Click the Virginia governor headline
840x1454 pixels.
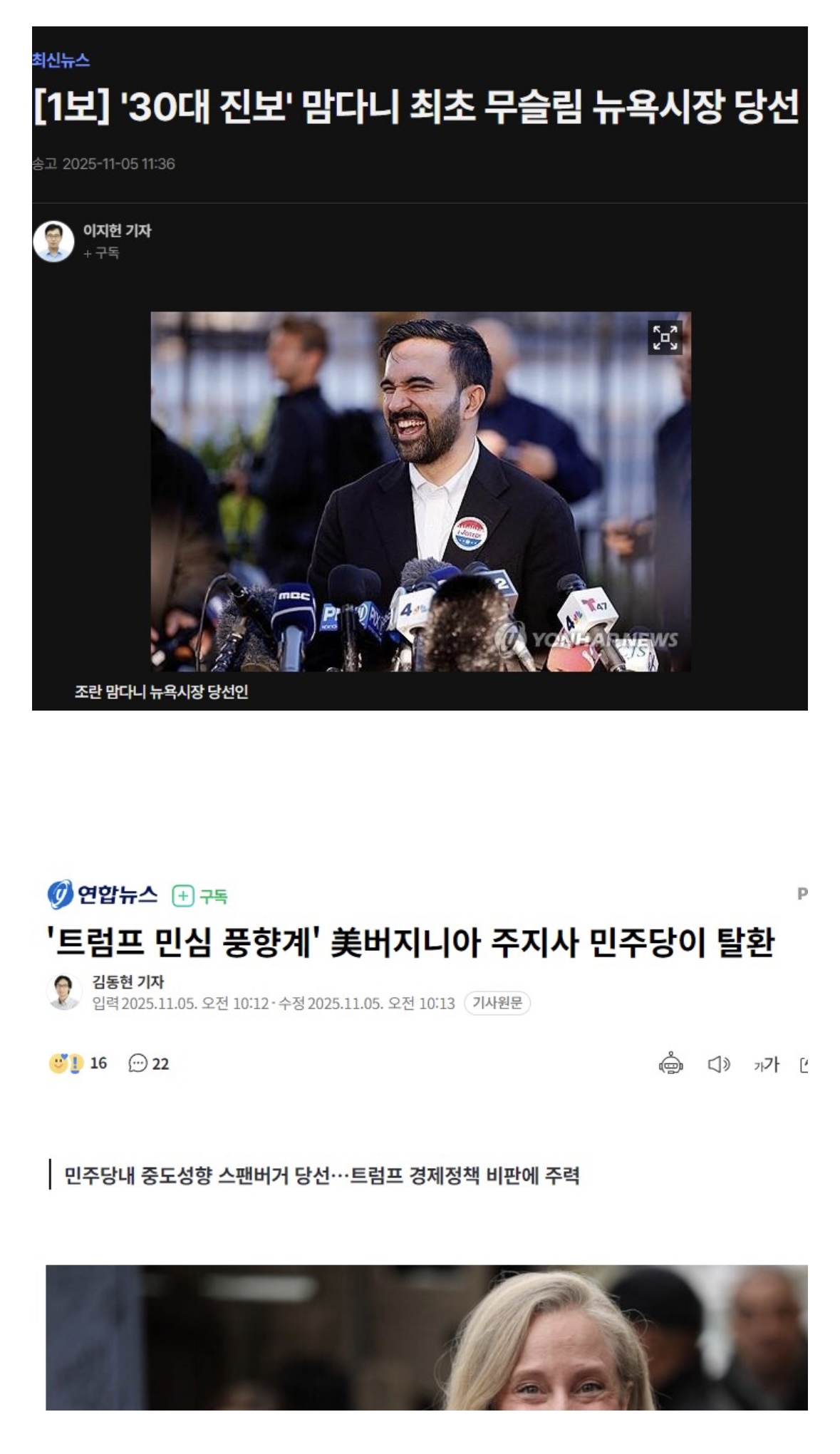pyautogui.click(x=410, y=942)
